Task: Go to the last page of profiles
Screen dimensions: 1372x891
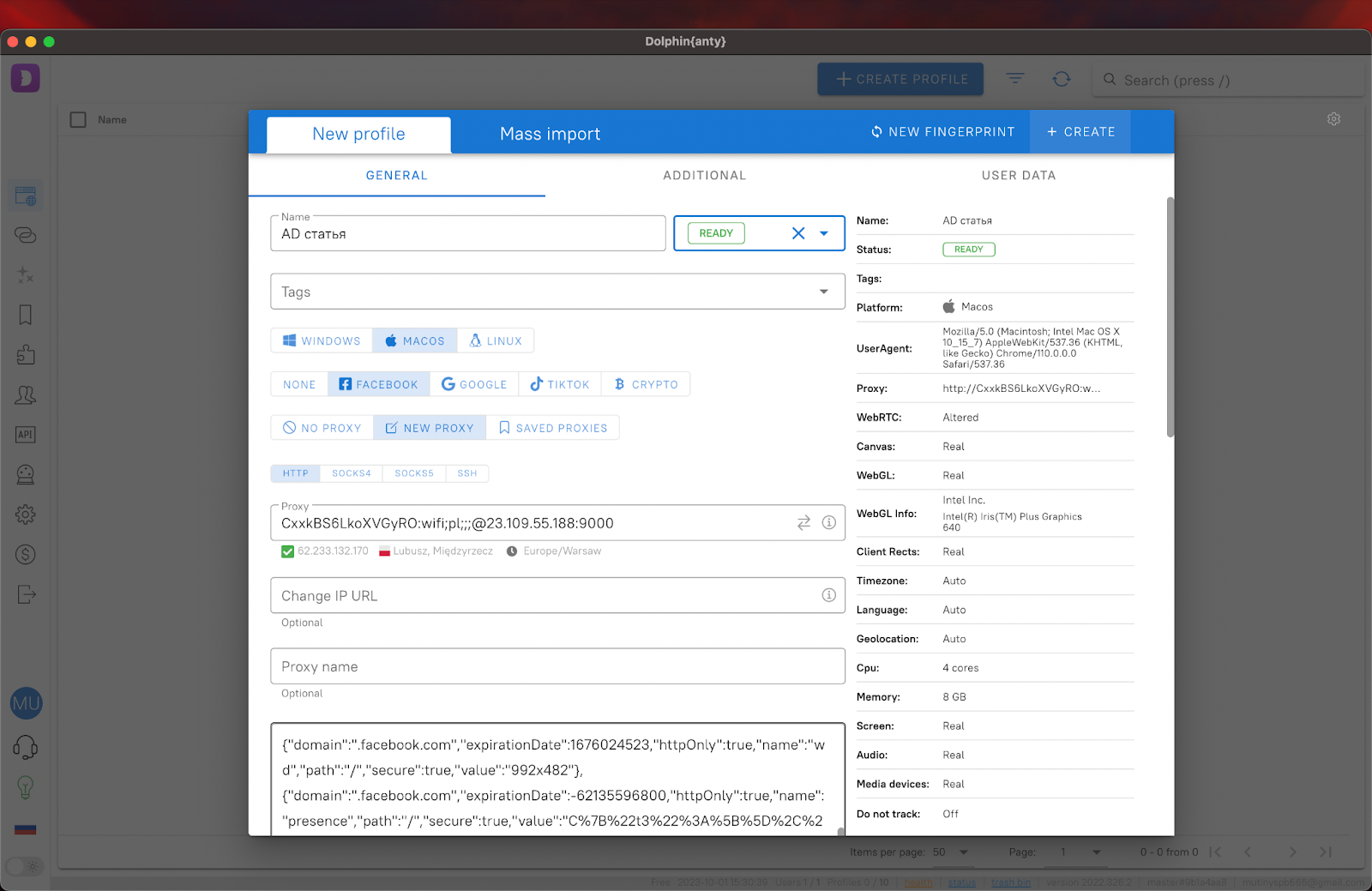Action: (x=1326, y=852)
